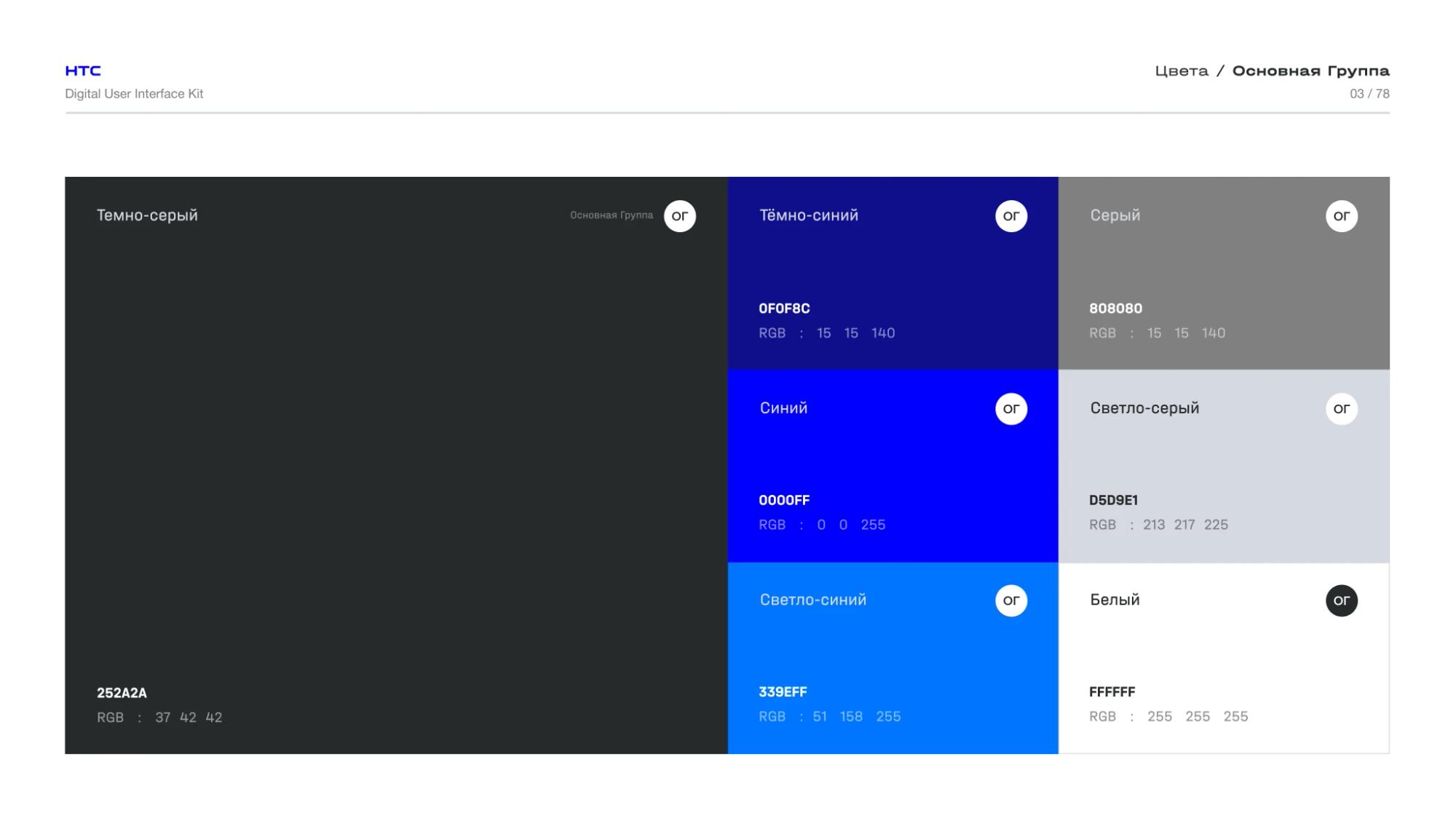Select the Основная Группа header title
Screen dimensions: 1456x818
[x=1310, y=71]
